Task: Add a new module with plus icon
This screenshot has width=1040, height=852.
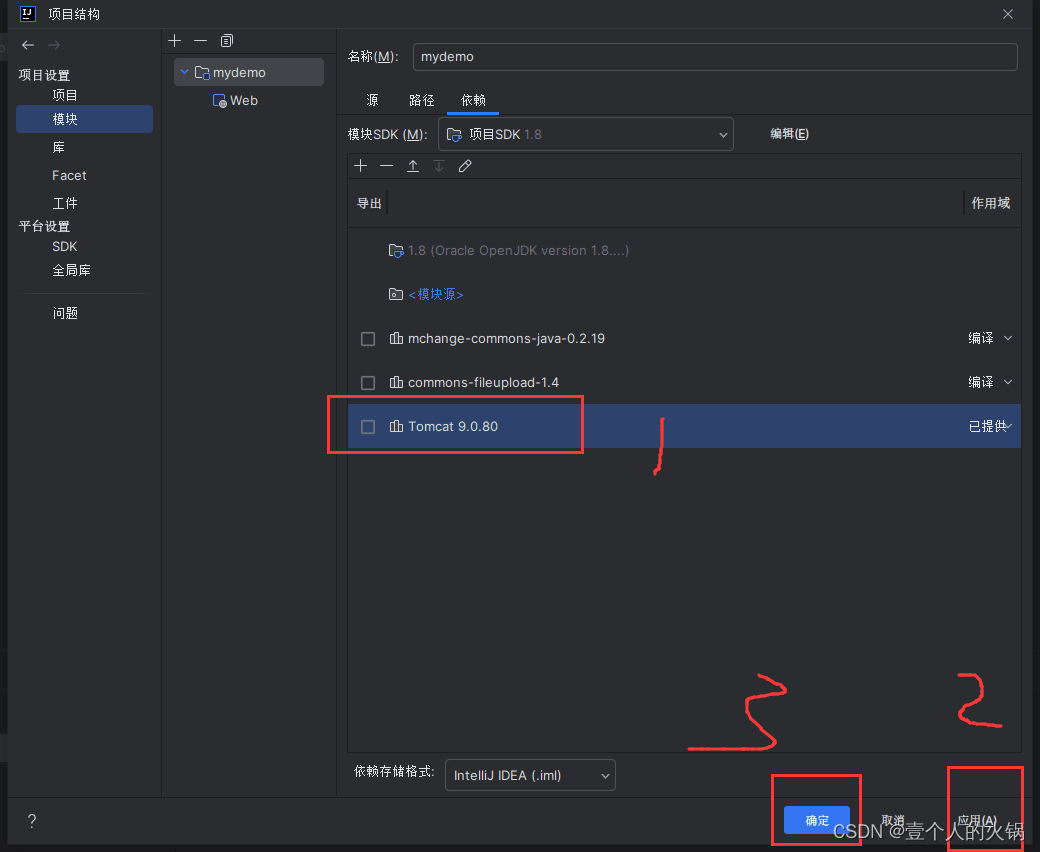Action: pyautogui.click(x=174, y=41)
